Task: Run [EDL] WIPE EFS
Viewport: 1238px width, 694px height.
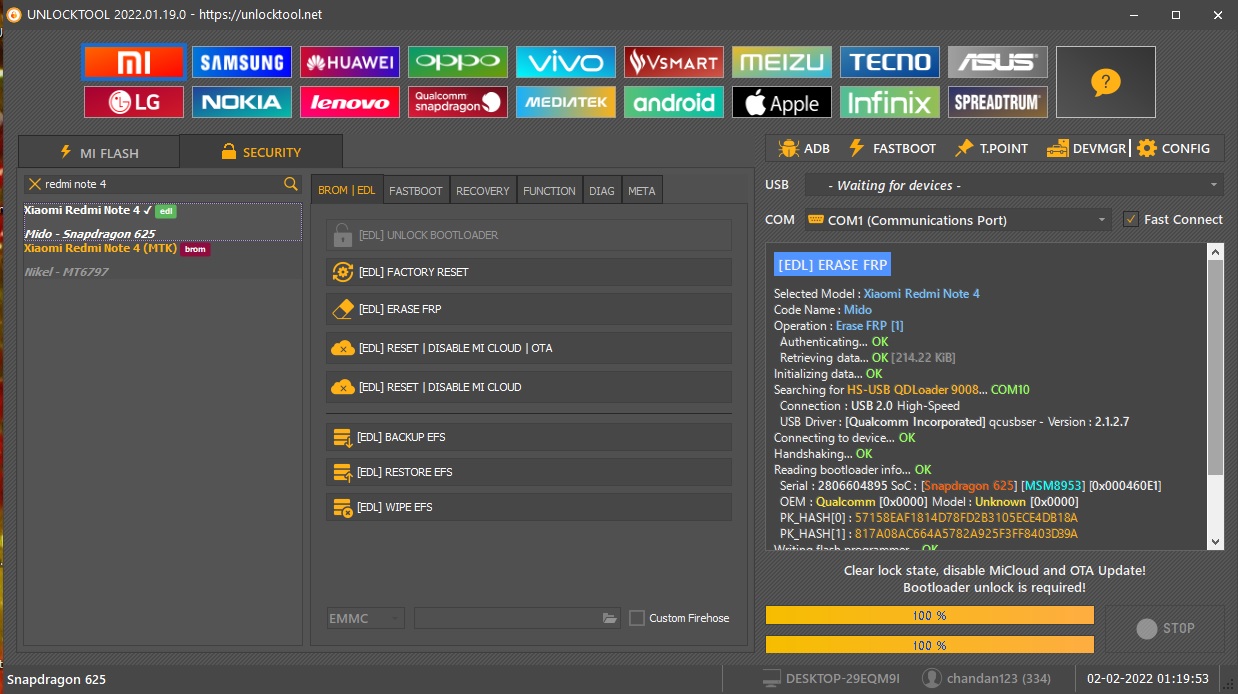Action: 529,507
